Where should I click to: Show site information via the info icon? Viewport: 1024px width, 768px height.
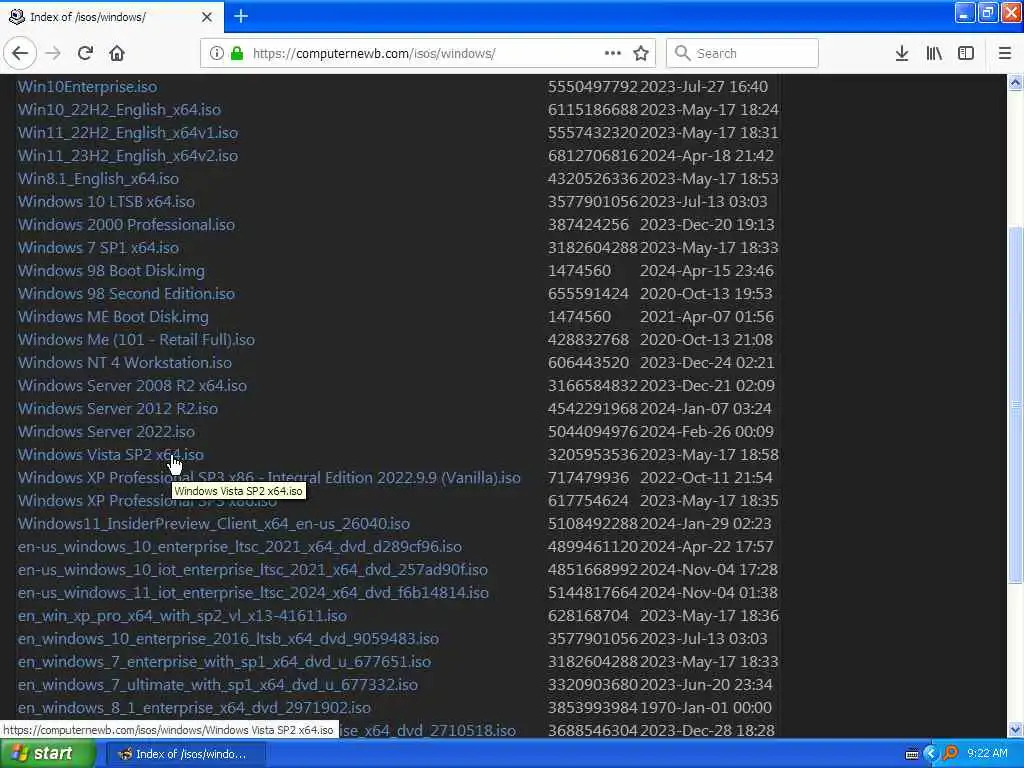[216, 53]
